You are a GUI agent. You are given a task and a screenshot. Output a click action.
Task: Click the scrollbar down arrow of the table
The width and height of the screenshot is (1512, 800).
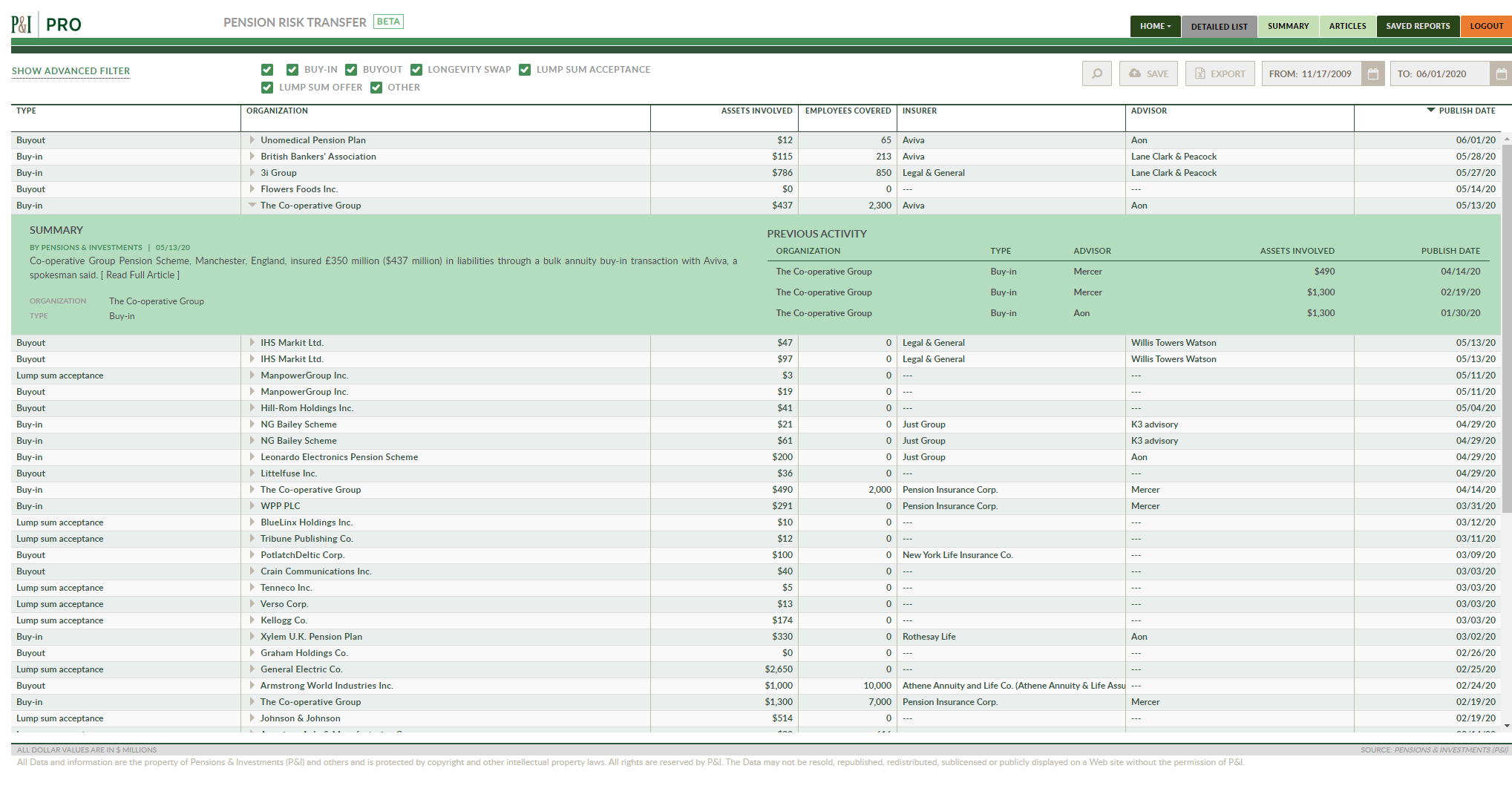[x=1506, y=726]
